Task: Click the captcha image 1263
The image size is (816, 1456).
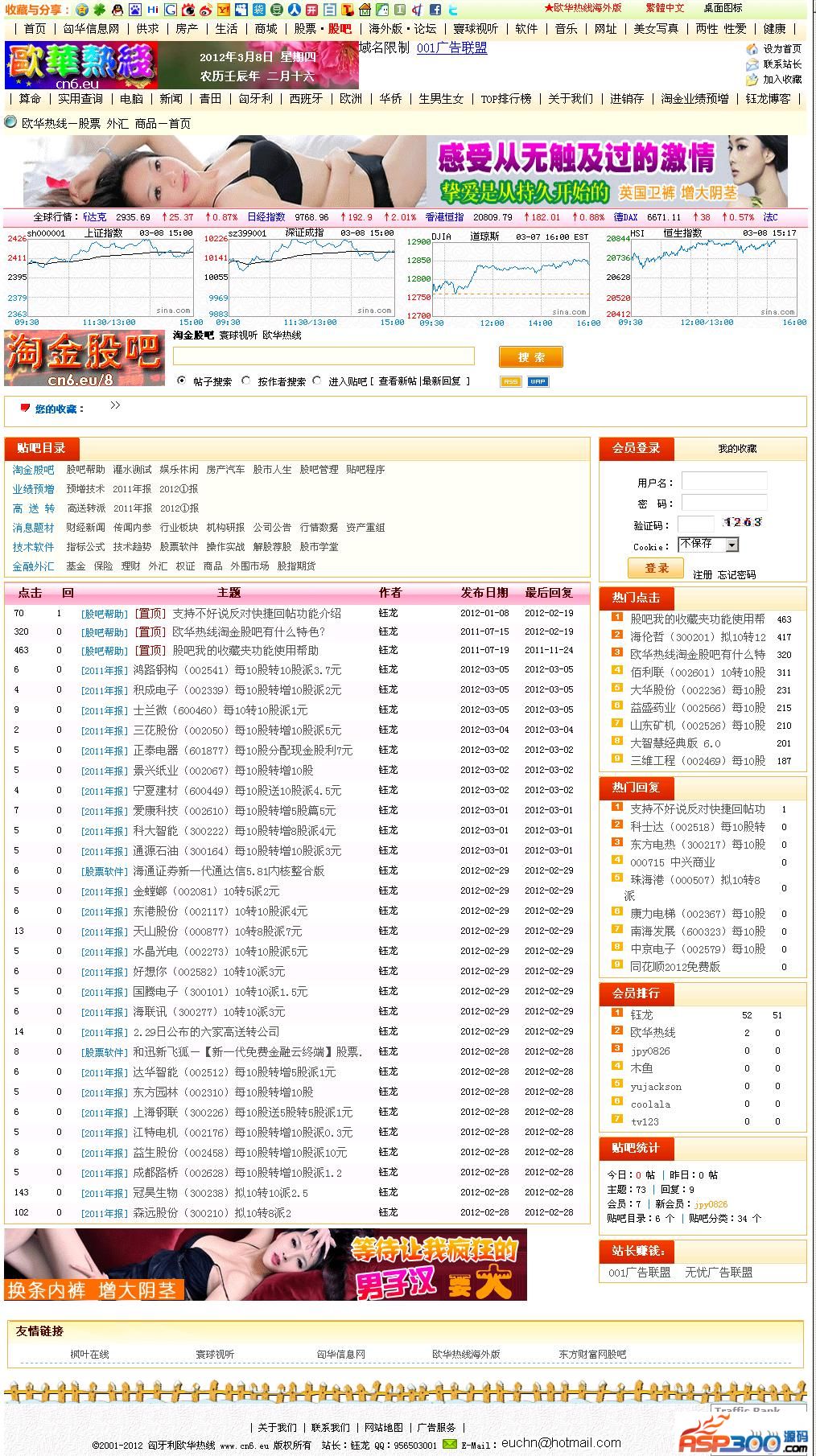Action: coord(742,523)
